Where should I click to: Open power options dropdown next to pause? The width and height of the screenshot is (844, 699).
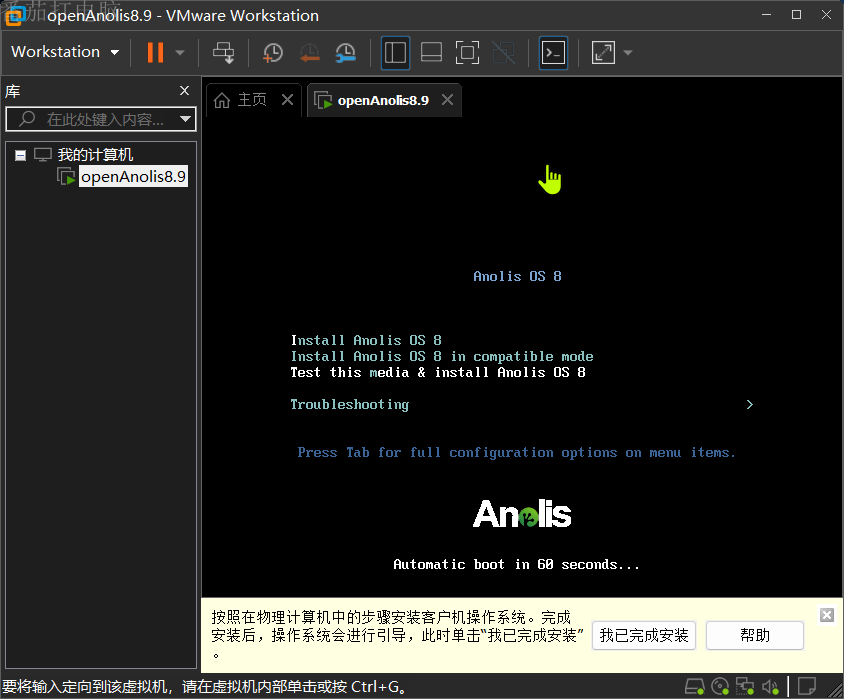click(x=180, y=53)
